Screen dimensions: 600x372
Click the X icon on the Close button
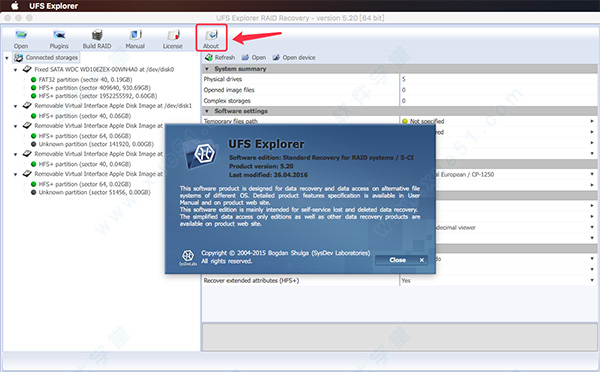click(x=422, y=260)
